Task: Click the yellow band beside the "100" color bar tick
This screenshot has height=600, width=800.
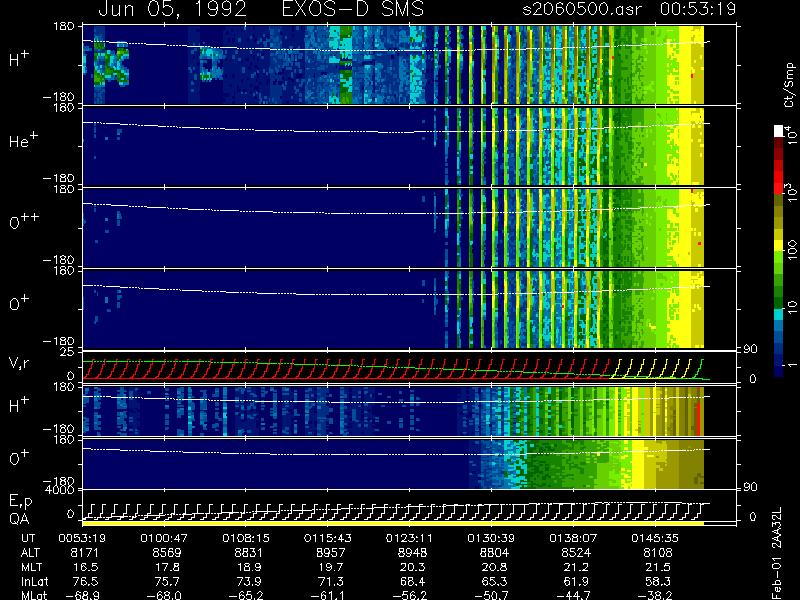Action: (x=779, y=247)
